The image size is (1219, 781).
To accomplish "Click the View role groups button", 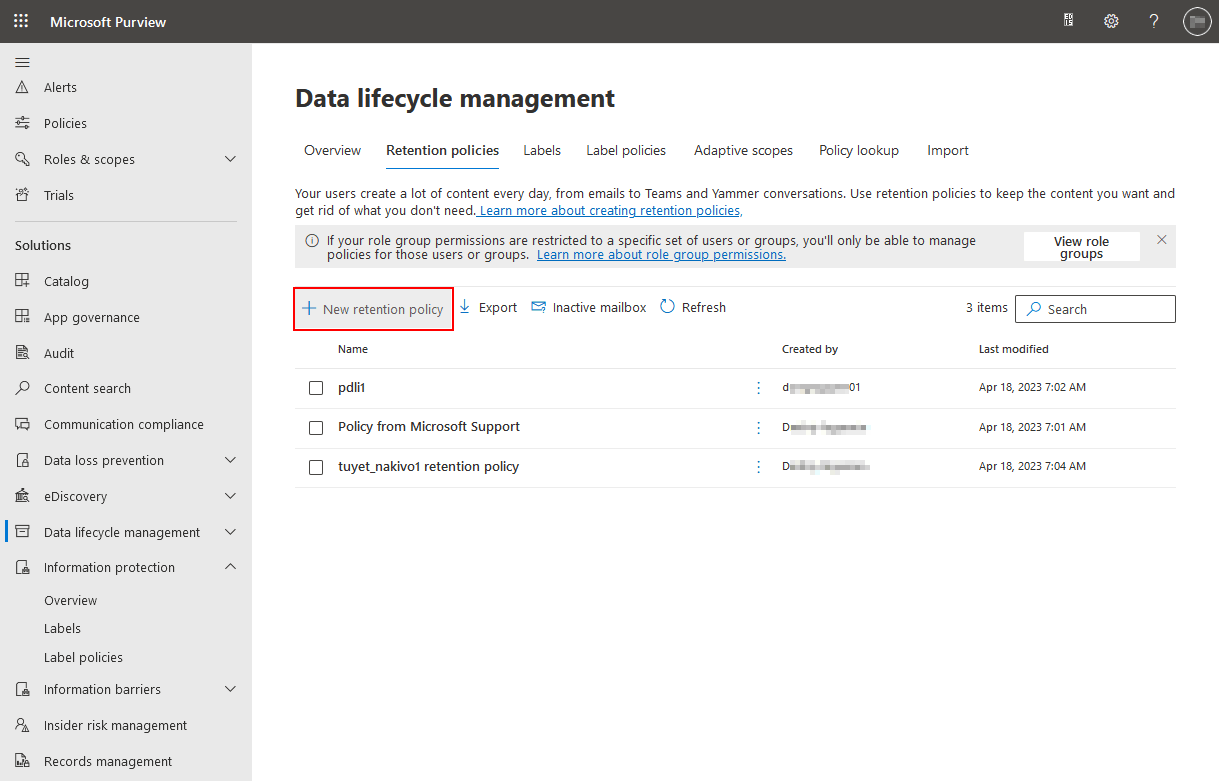I will (1082, 247).
